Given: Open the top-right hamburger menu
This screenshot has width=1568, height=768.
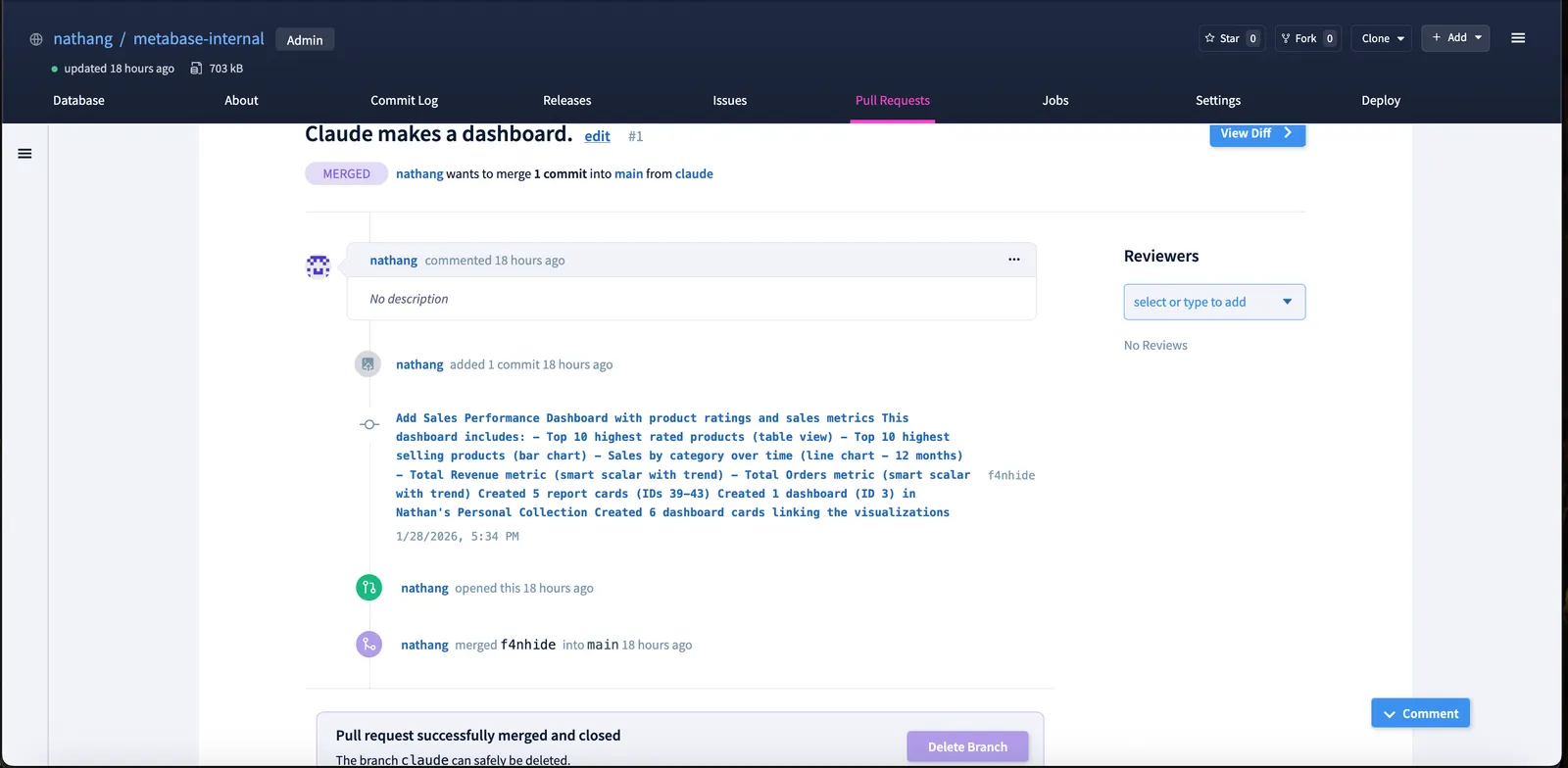Looking at the screenshot, I should (1518, 38).
